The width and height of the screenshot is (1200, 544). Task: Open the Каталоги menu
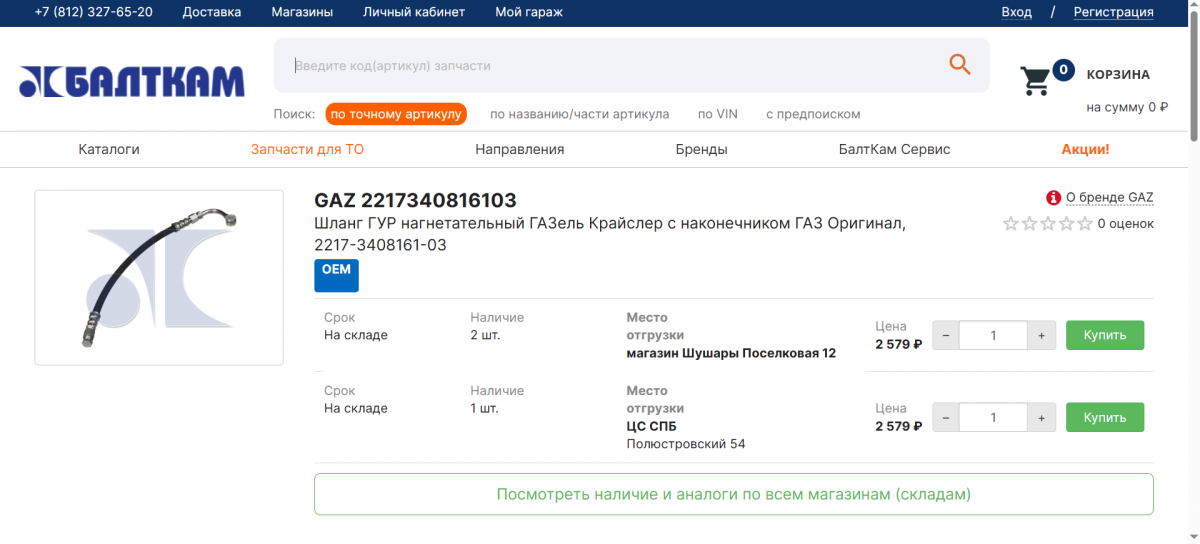[109, 149]
